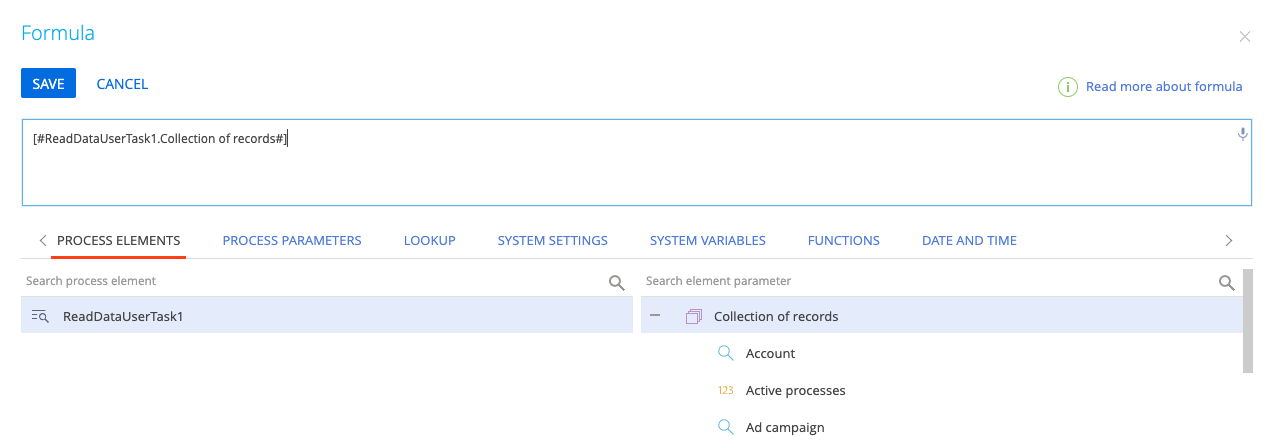Click the search process element magnifier icon

coord(617,283)
